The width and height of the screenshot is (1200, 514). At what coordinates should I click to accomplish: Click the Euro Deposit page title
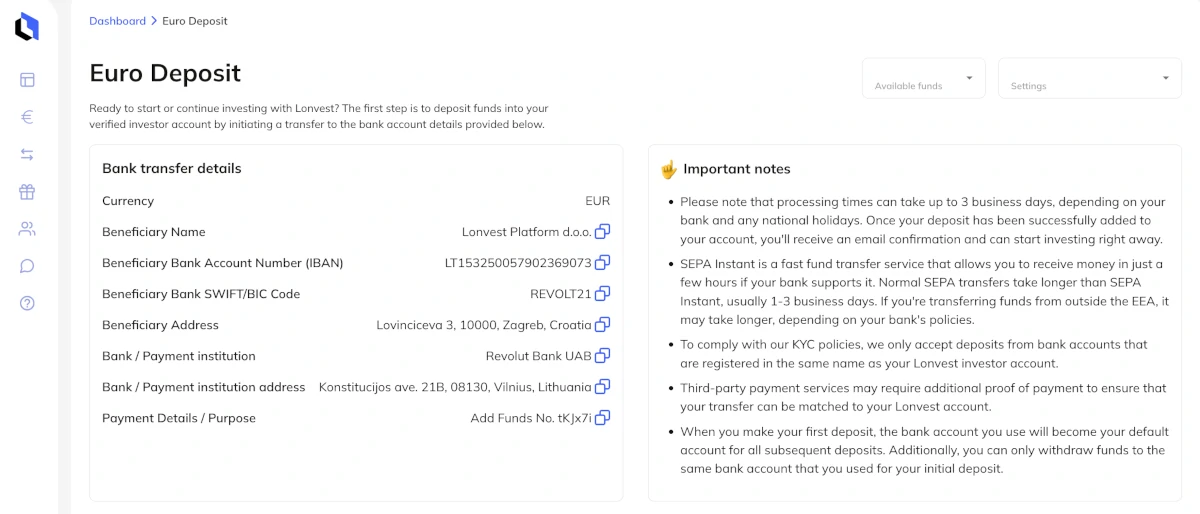[x=165, y=74]
